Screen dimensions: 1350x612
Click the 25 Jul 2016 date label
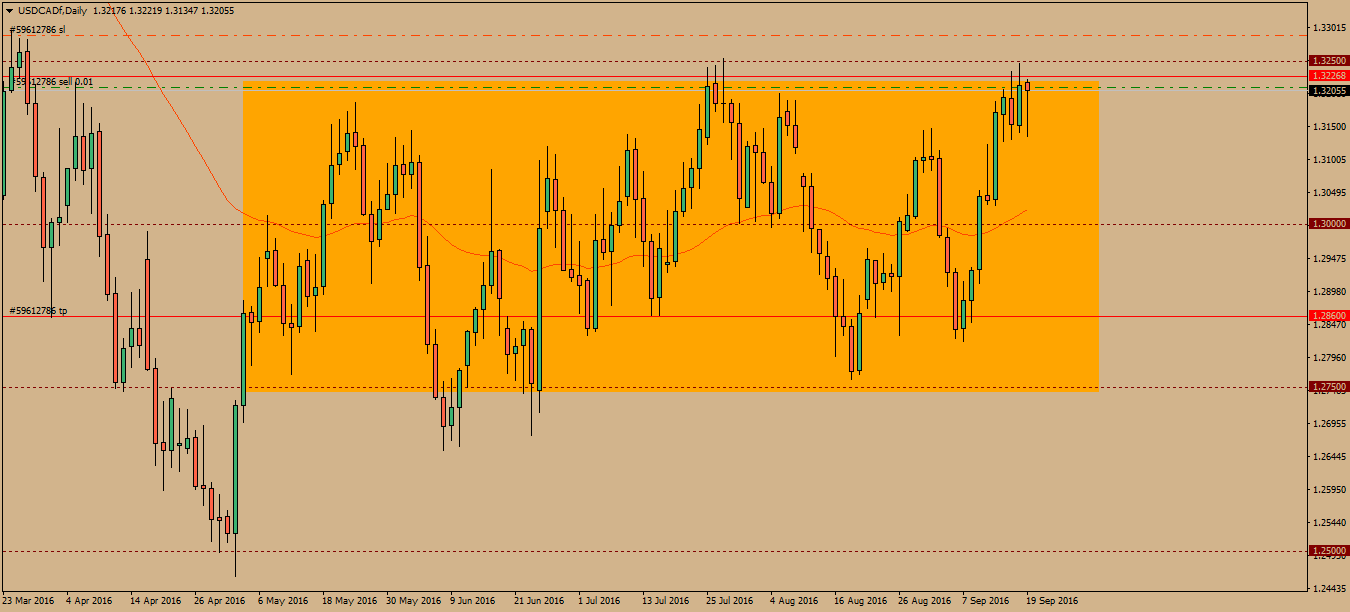tap(730, 601)
